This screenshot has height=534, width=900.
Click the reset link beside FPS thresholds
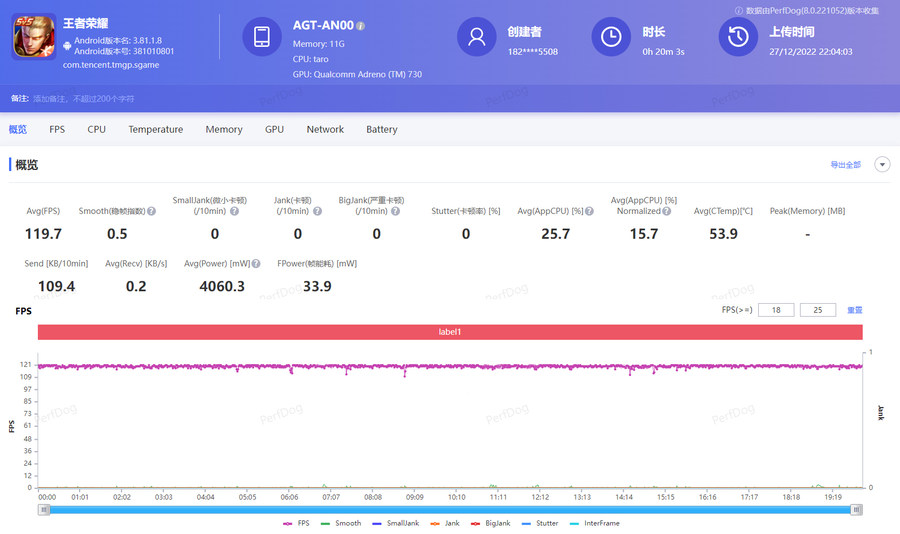pyautogui.click(x=854, y=310)
